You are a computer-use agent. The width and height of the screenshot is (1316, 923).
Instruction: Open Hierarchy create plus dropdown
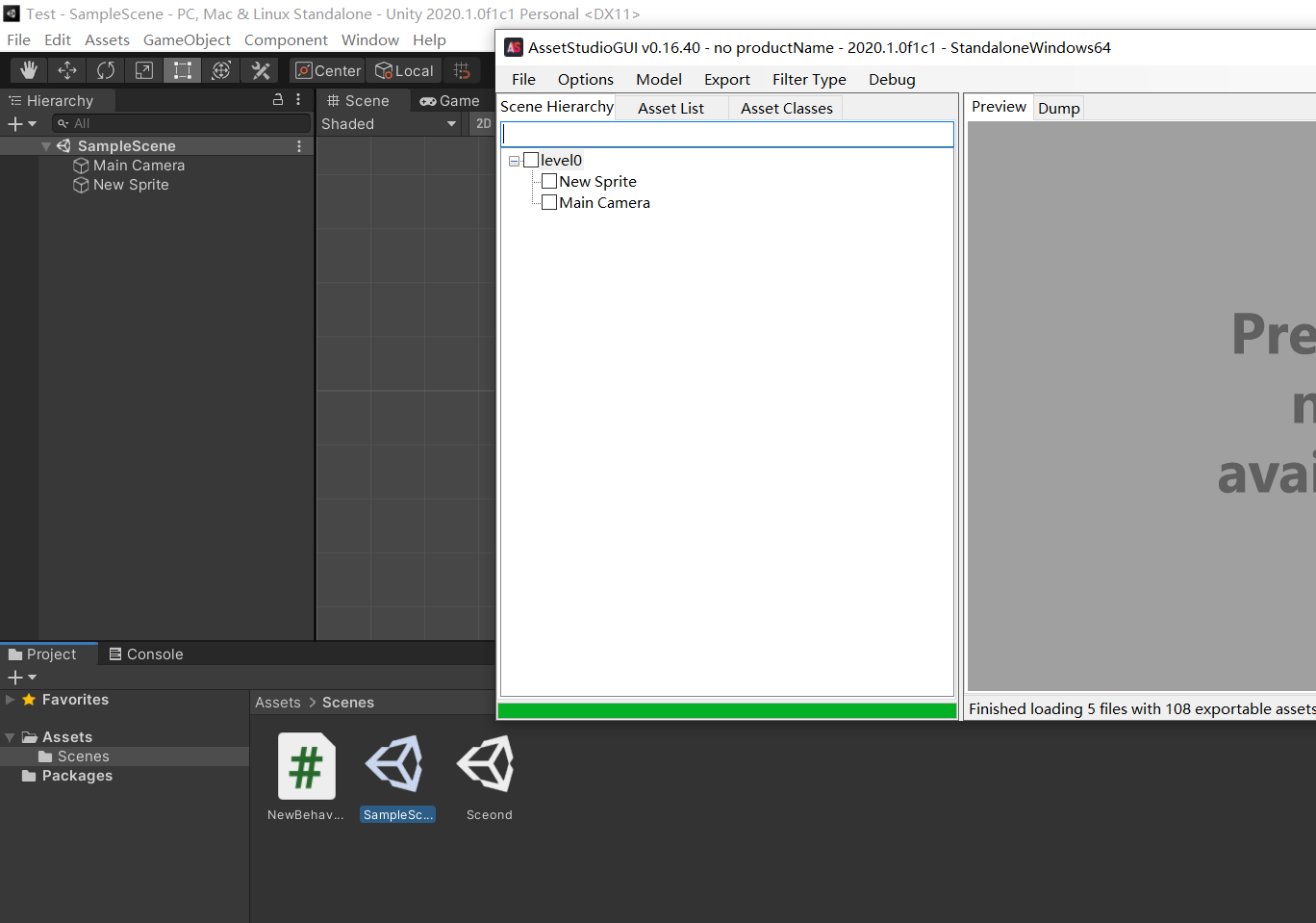click(x=22, y=123)
